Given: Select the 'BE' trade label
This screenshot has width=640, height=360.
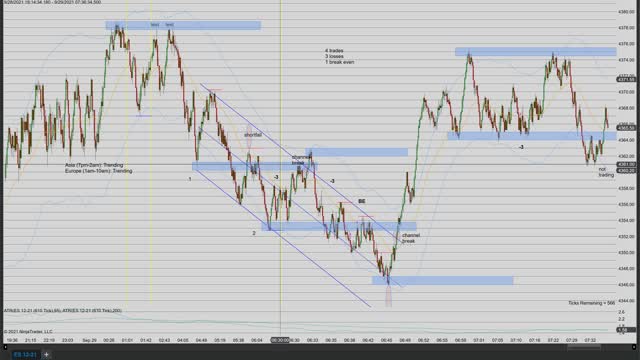Looking at the screenshot, I should (362, 201).
